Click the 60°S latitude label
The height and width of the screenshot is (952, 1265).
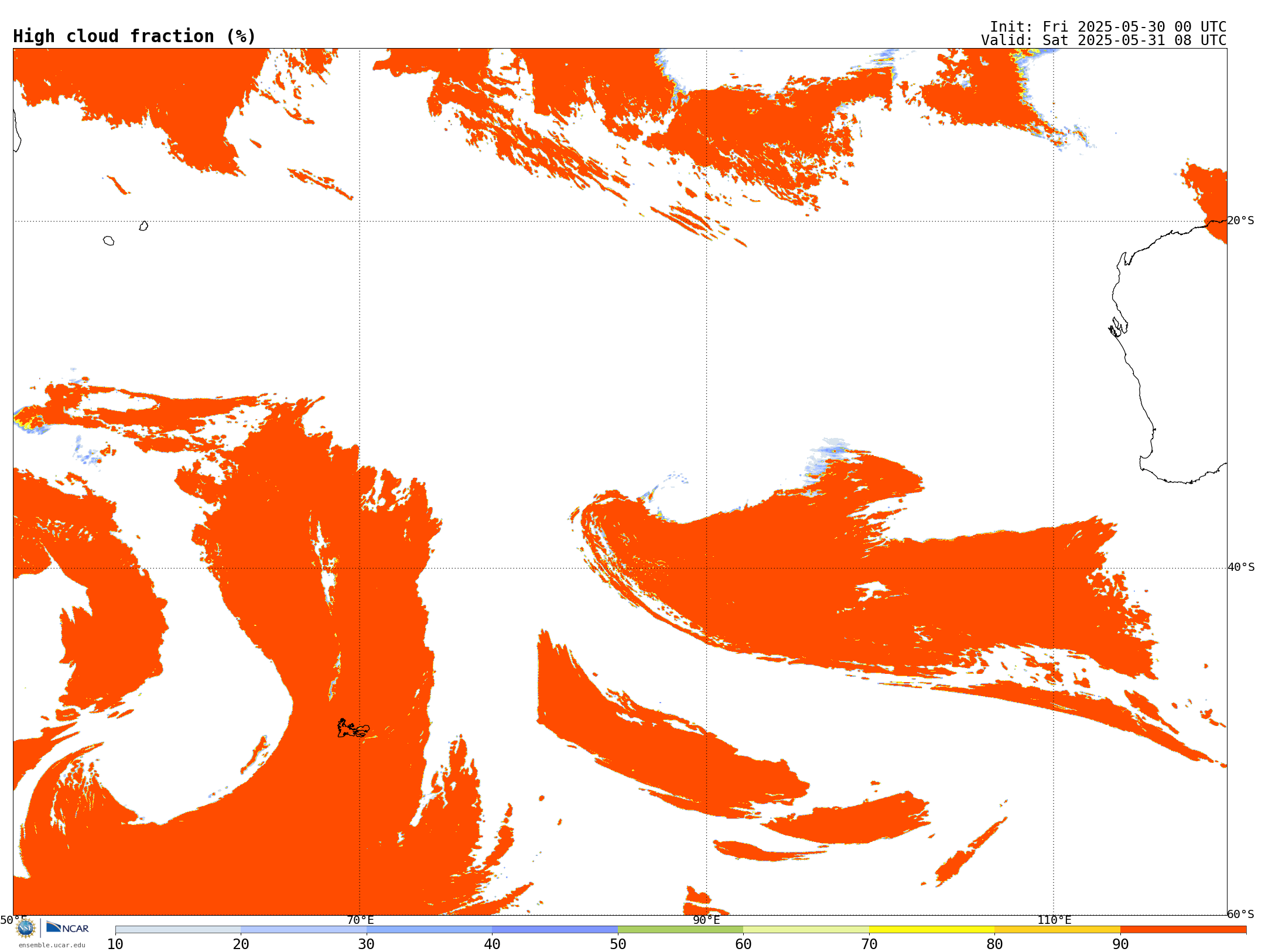1241,914
